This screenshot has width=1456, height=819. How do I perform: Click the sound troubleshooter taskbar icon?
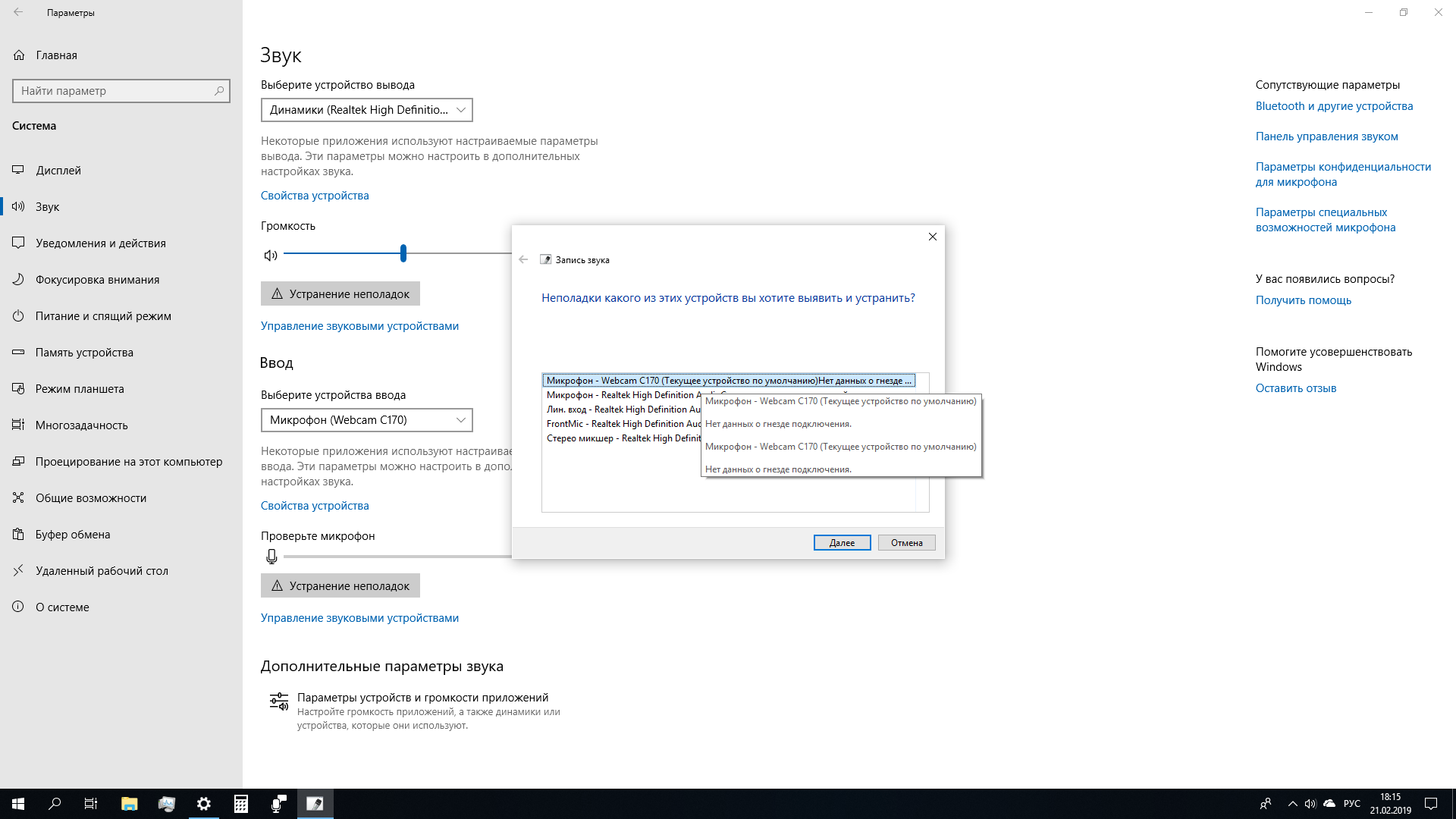(x=315, y=804)
